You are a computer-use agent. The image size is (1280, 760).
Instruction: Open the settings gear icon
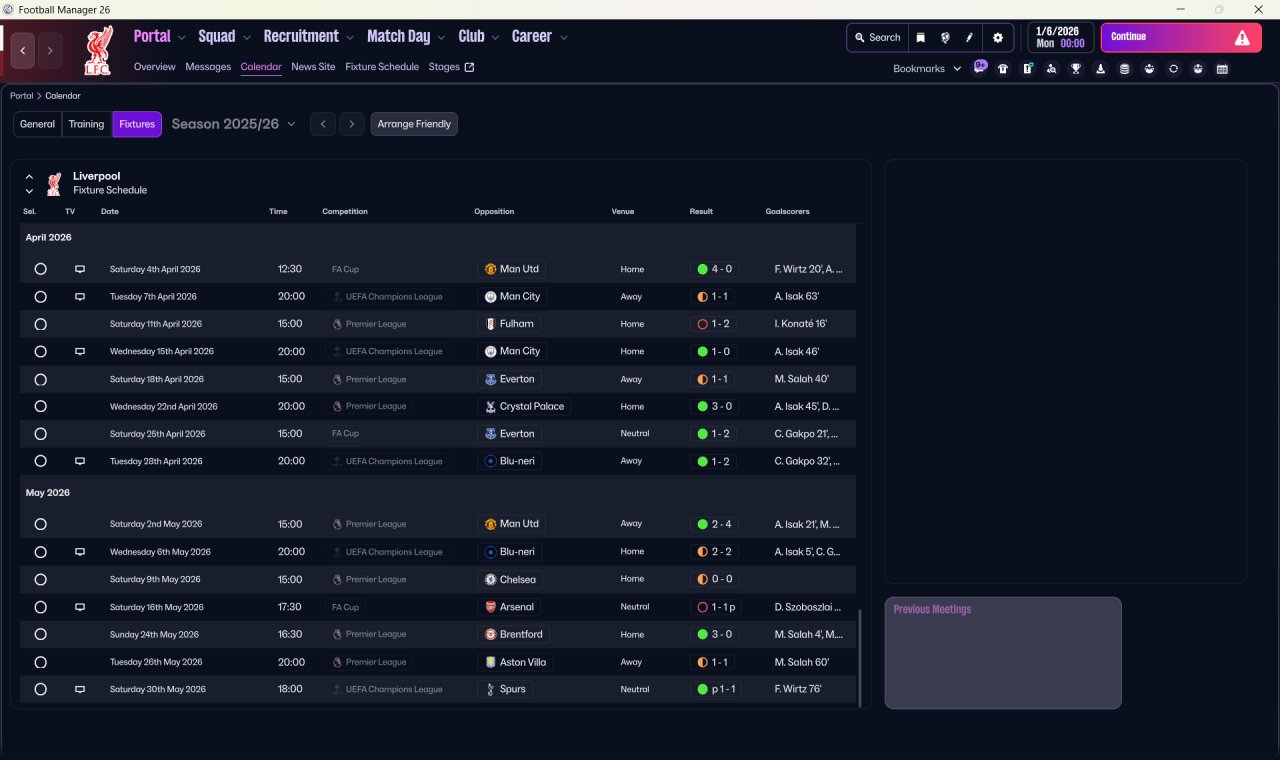997,37
